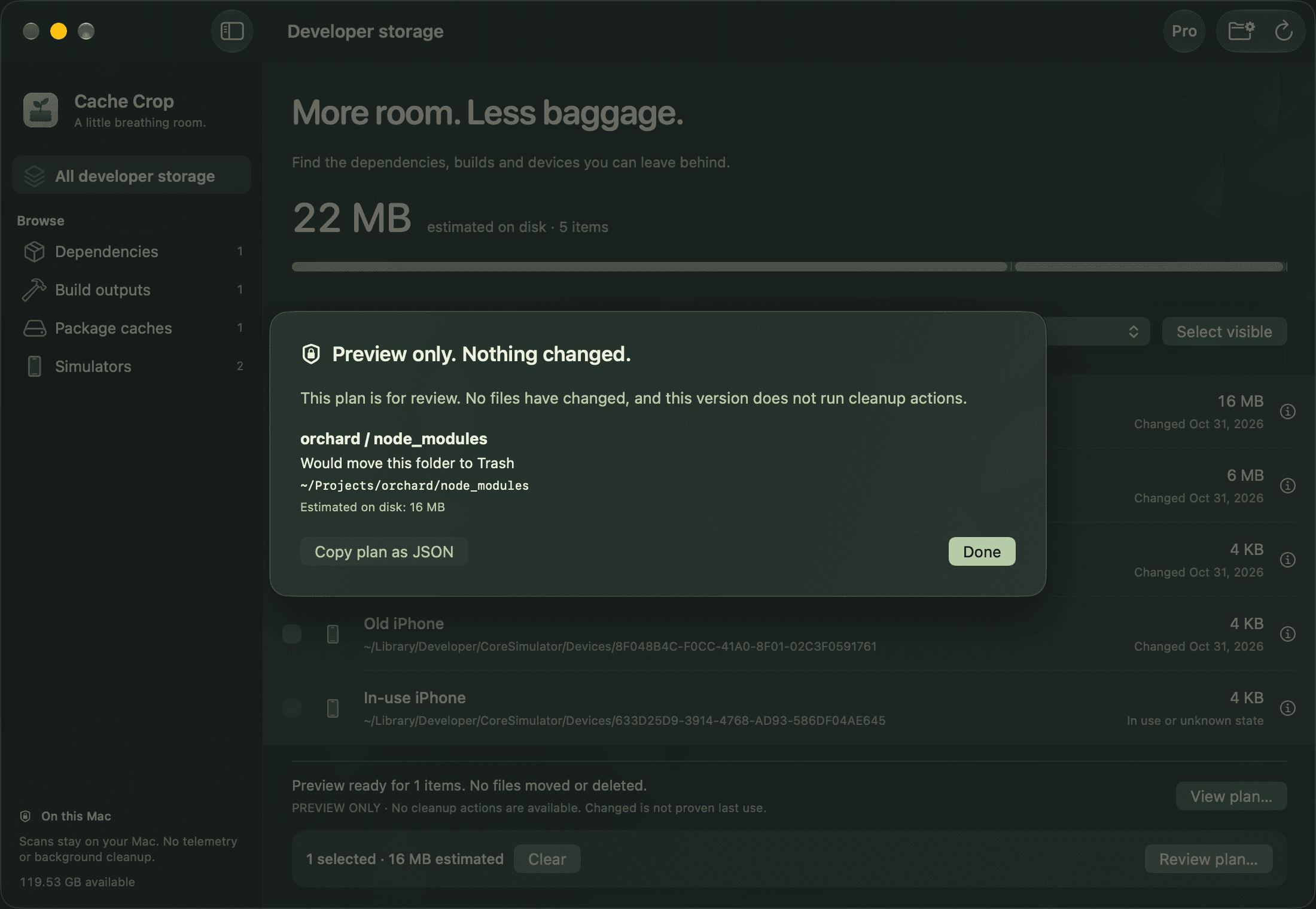1316x909 pixels.
Task: Show info for Old iPhone row
Action: [1288, 634]
